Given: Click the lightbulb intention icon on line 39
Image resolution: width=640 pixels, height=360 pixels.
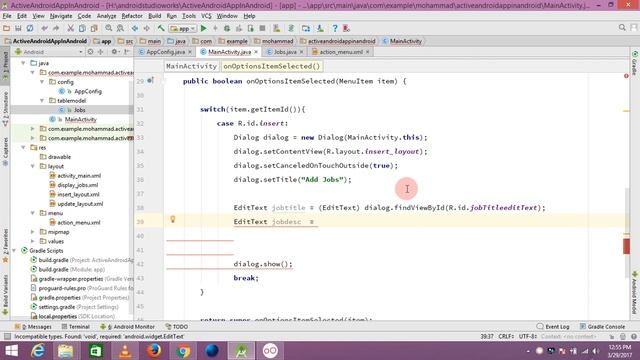Looking at the screenshot, I should point(173,219).
